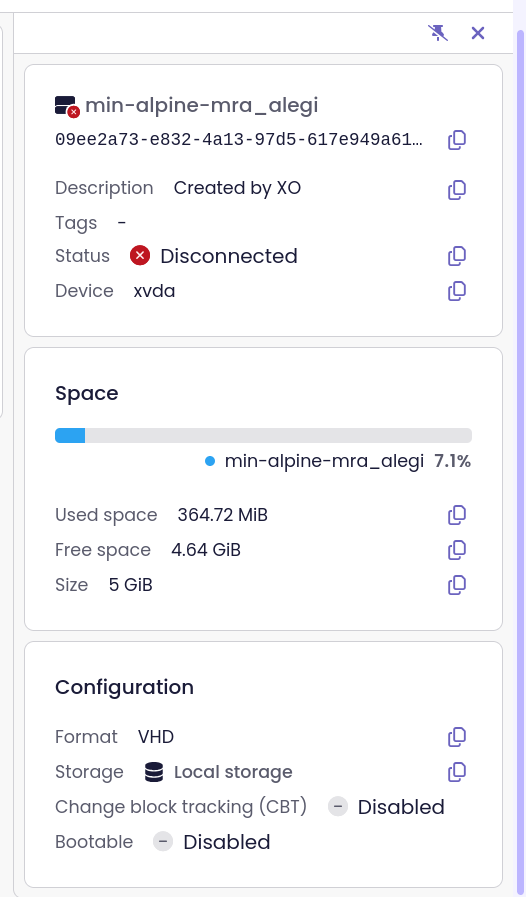The image size is (526, 897).
Task: Click the Bootable Disabled indicator
Action: point(212,842)
